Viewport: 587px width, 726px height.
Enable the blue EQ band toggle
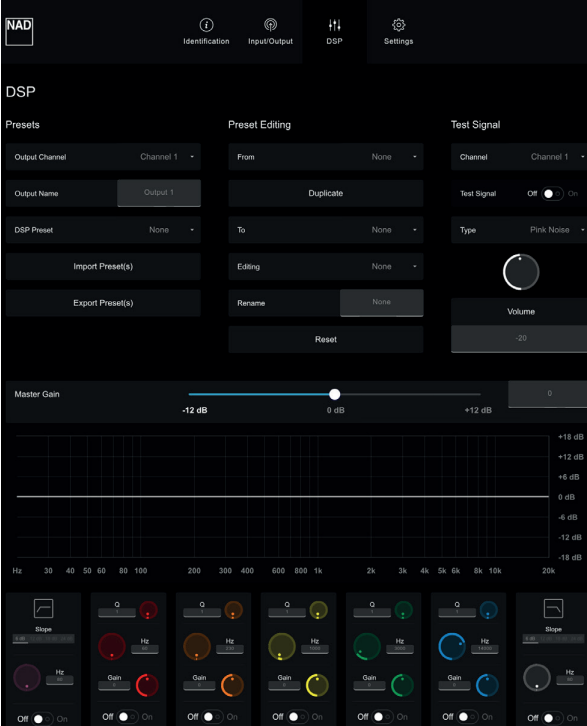[x=467, y=717]
